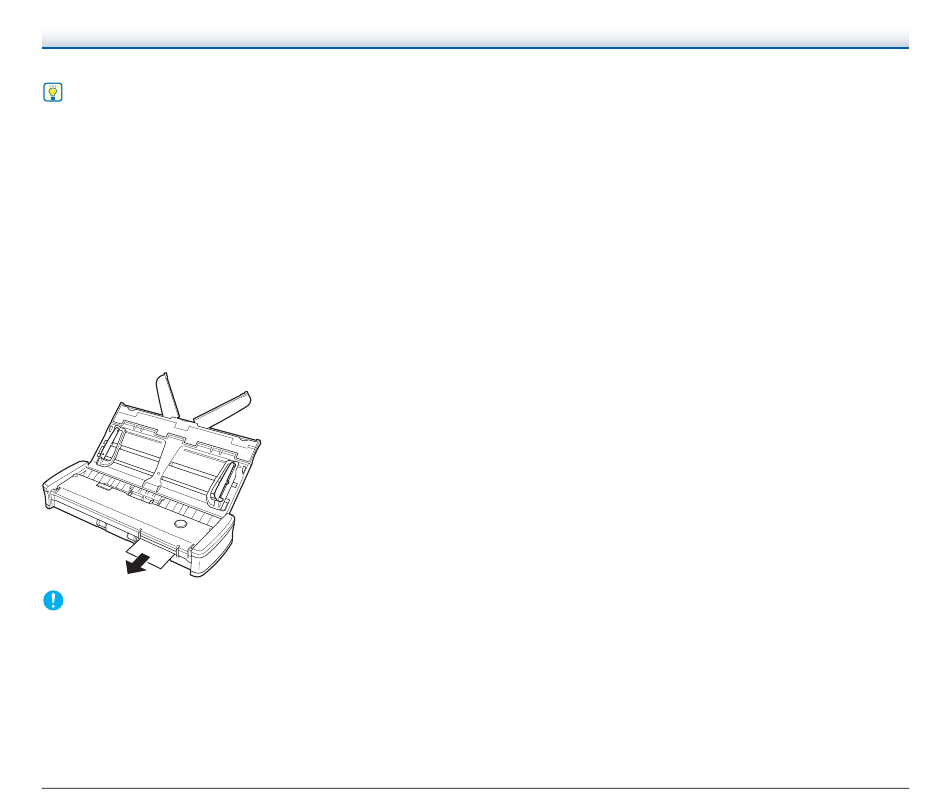Screen dimensions: 950x806
Task: Click the gray footer divider line
Action: click(475, 788)
